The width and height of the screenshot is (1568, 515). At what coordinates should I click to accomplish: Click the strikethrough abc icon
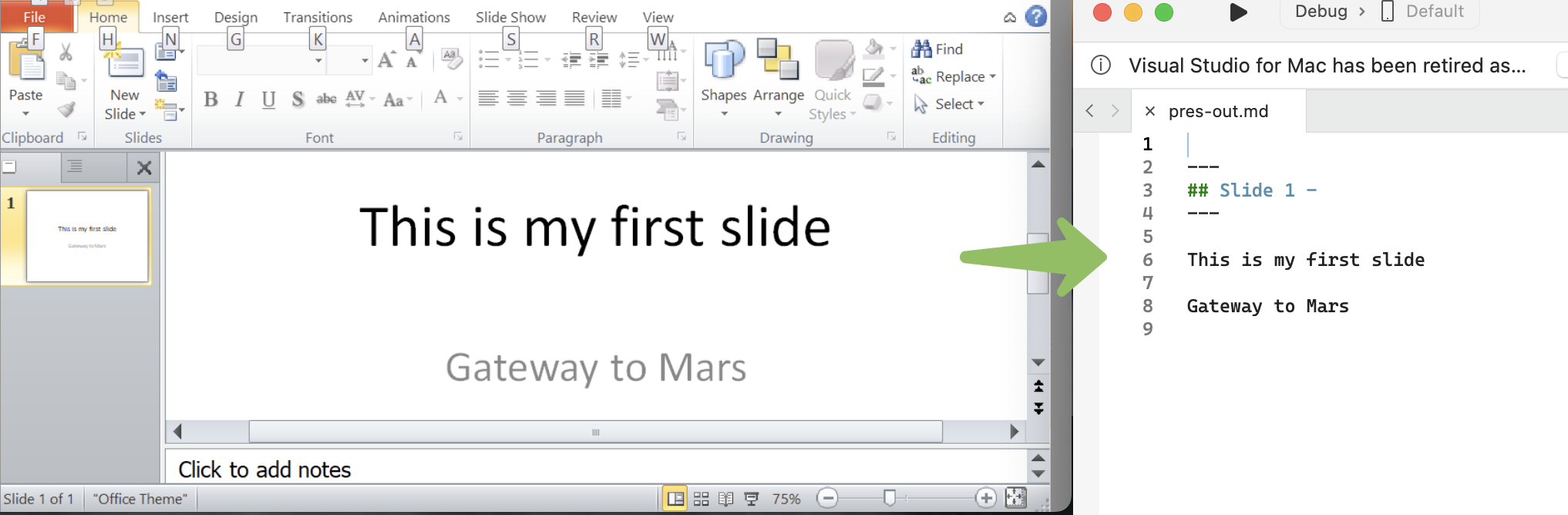coord(326,99)
